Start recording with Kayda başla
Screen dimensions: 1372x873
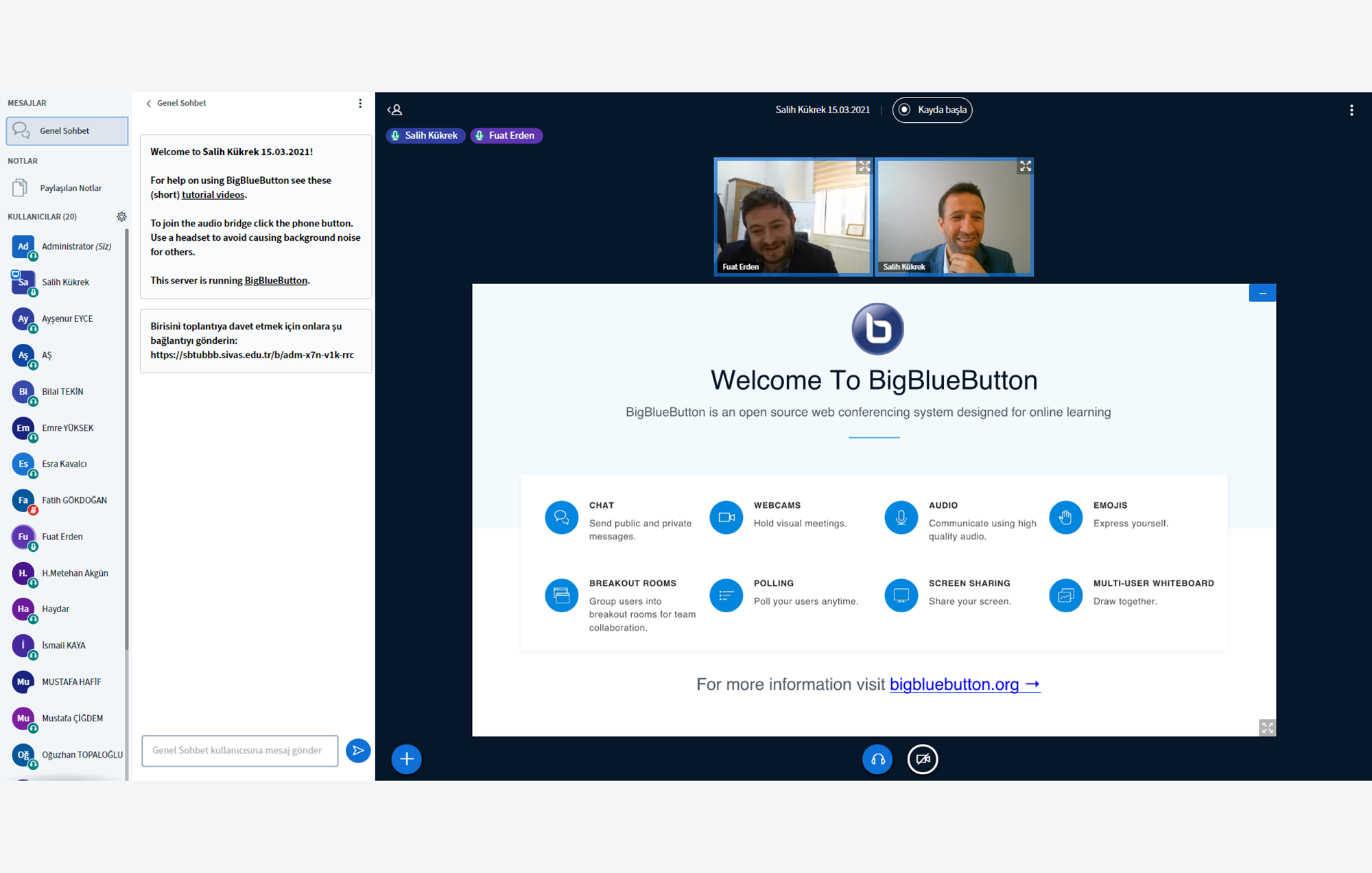[932, 110]
